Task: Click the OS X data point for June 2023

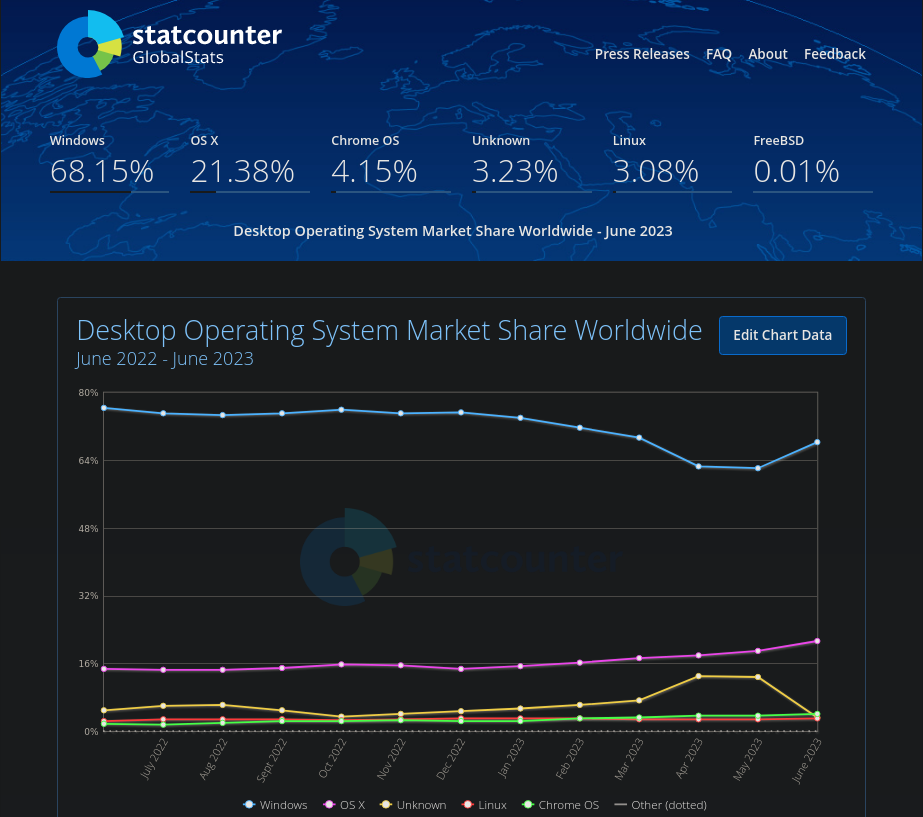Action: click(x=817, y=641)
